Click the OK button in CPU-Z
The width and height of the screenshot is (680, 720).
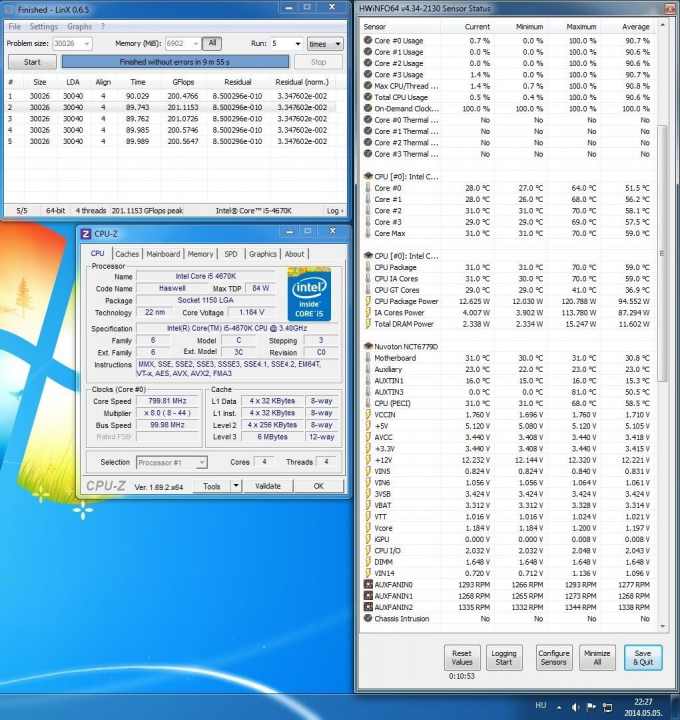319,486
